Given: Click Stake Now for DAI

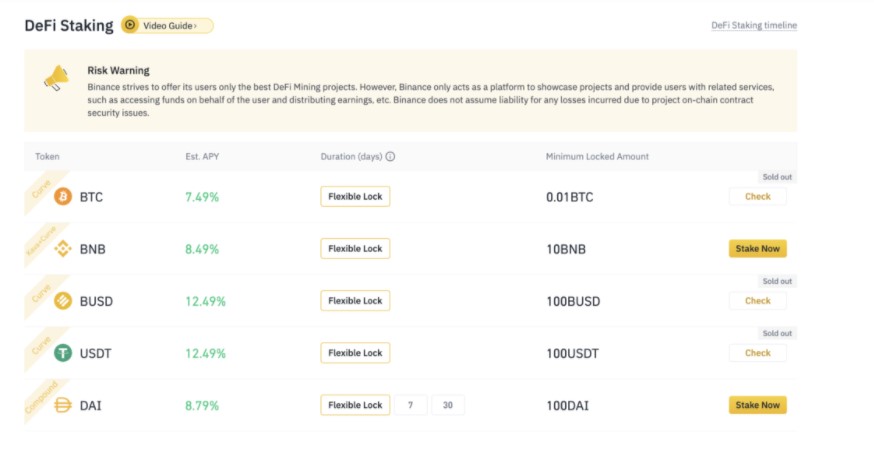Looking at the screenshot, I should [758, 405].
